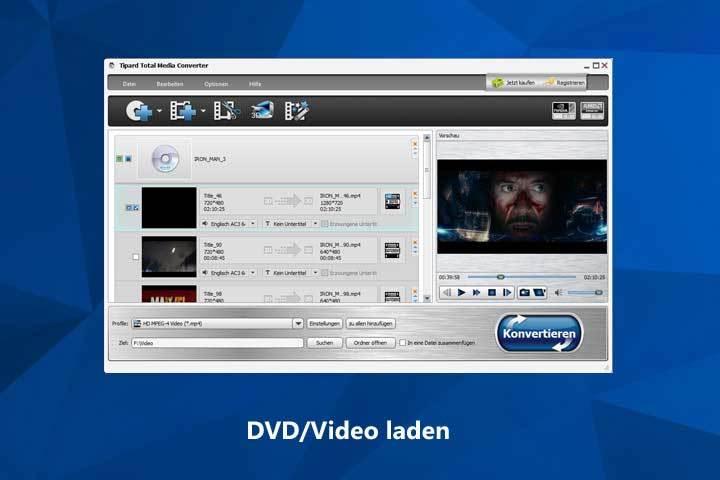
Task: Click the Add Video film icon
Action: pos(183,111)
